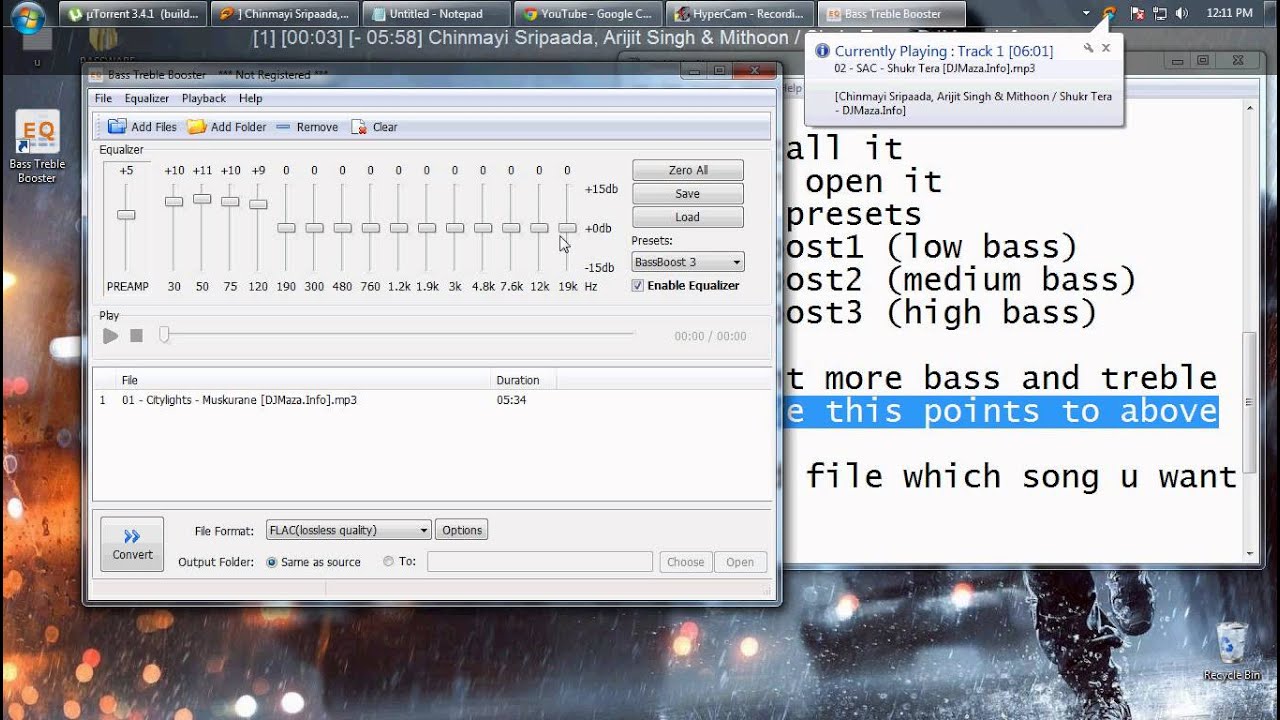Click the 50 Hz equalizer slider handle
The height and width of the screenshot is (720, 1280).
202,199
